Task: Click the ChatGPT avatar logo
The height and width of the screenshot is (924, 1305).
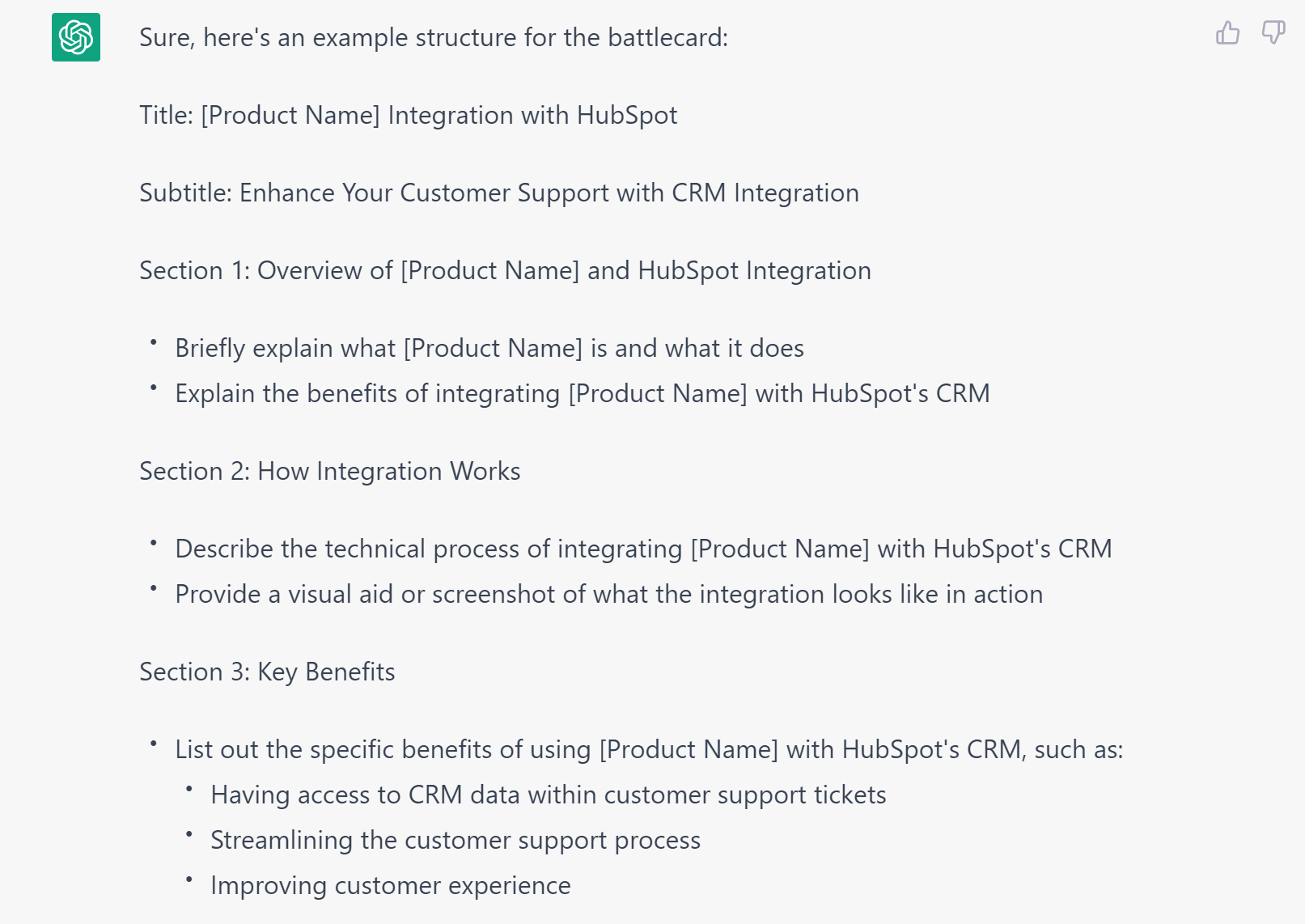Action: 76,37
